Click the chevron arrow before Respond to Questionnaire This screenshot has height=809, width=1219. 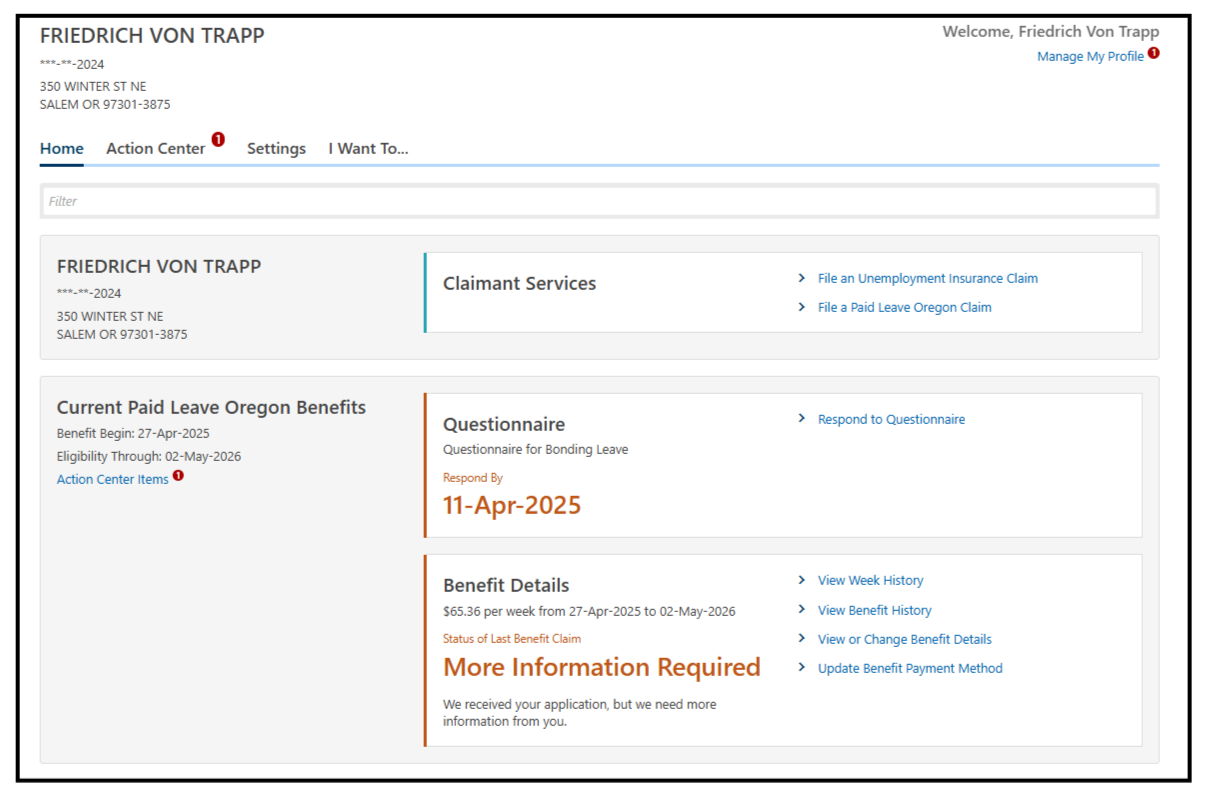[802, 419]
